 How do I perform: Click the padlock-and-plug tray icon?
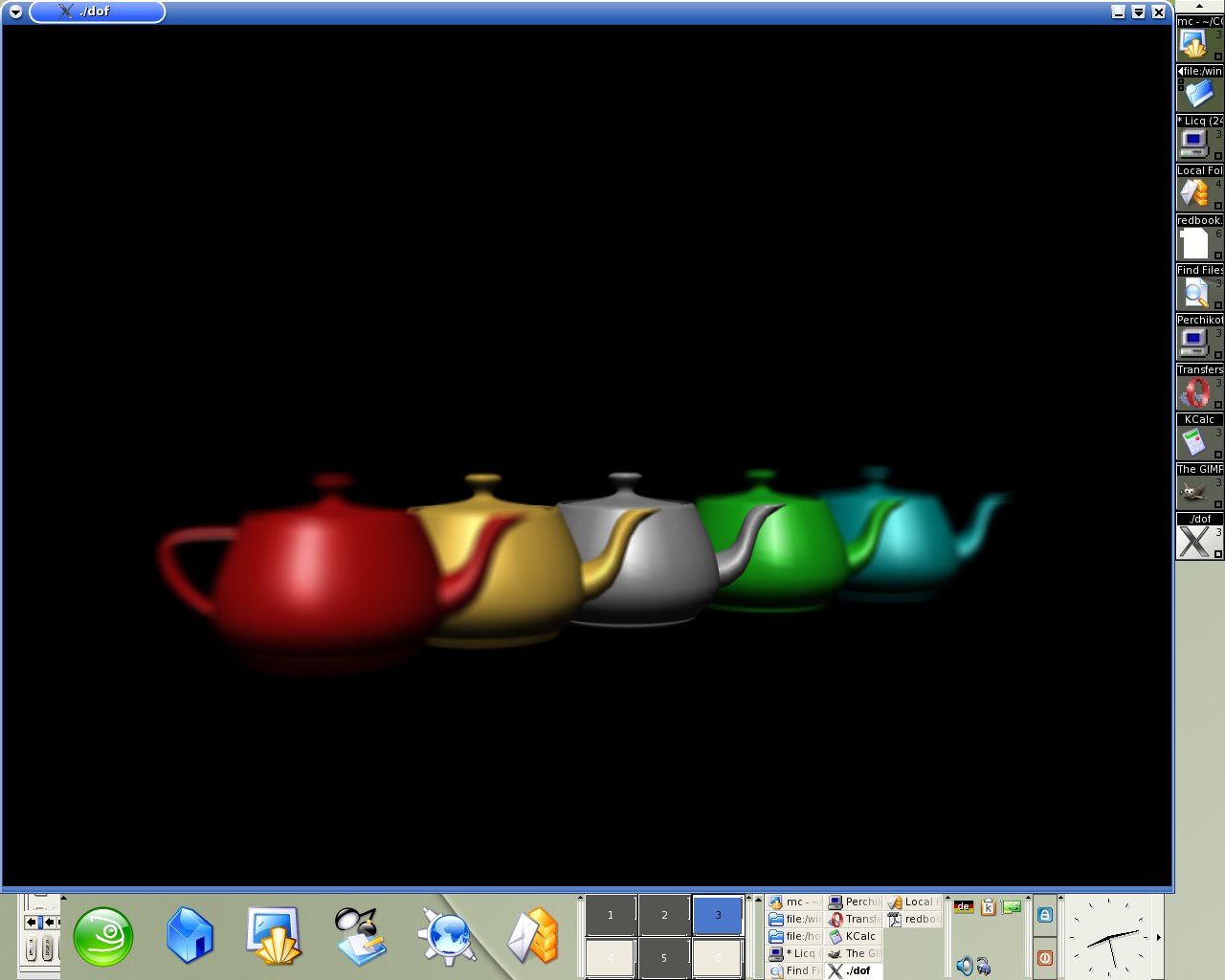[984, 967]
